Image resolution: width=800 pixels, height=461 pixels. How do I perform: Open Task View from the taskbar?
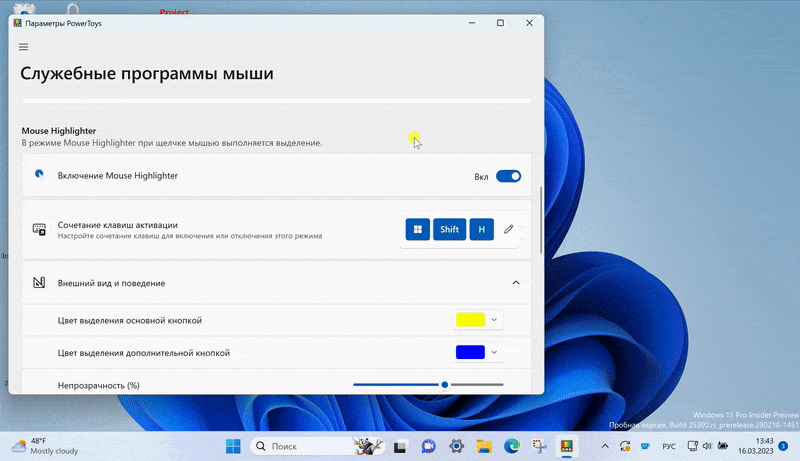click(x=400, y=446)
